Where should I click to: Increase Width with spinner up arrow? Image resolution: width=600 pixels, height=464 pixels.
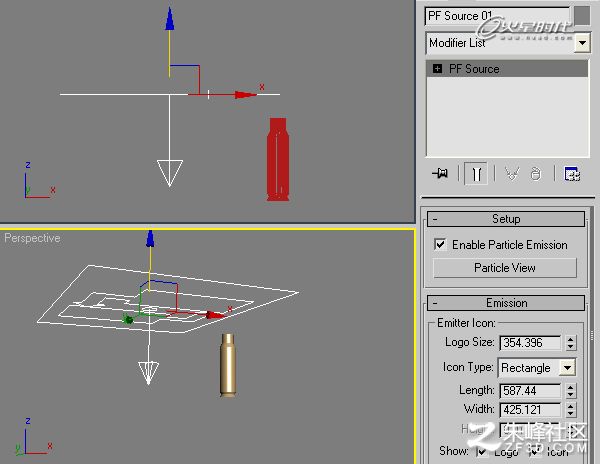coord(571,406)
